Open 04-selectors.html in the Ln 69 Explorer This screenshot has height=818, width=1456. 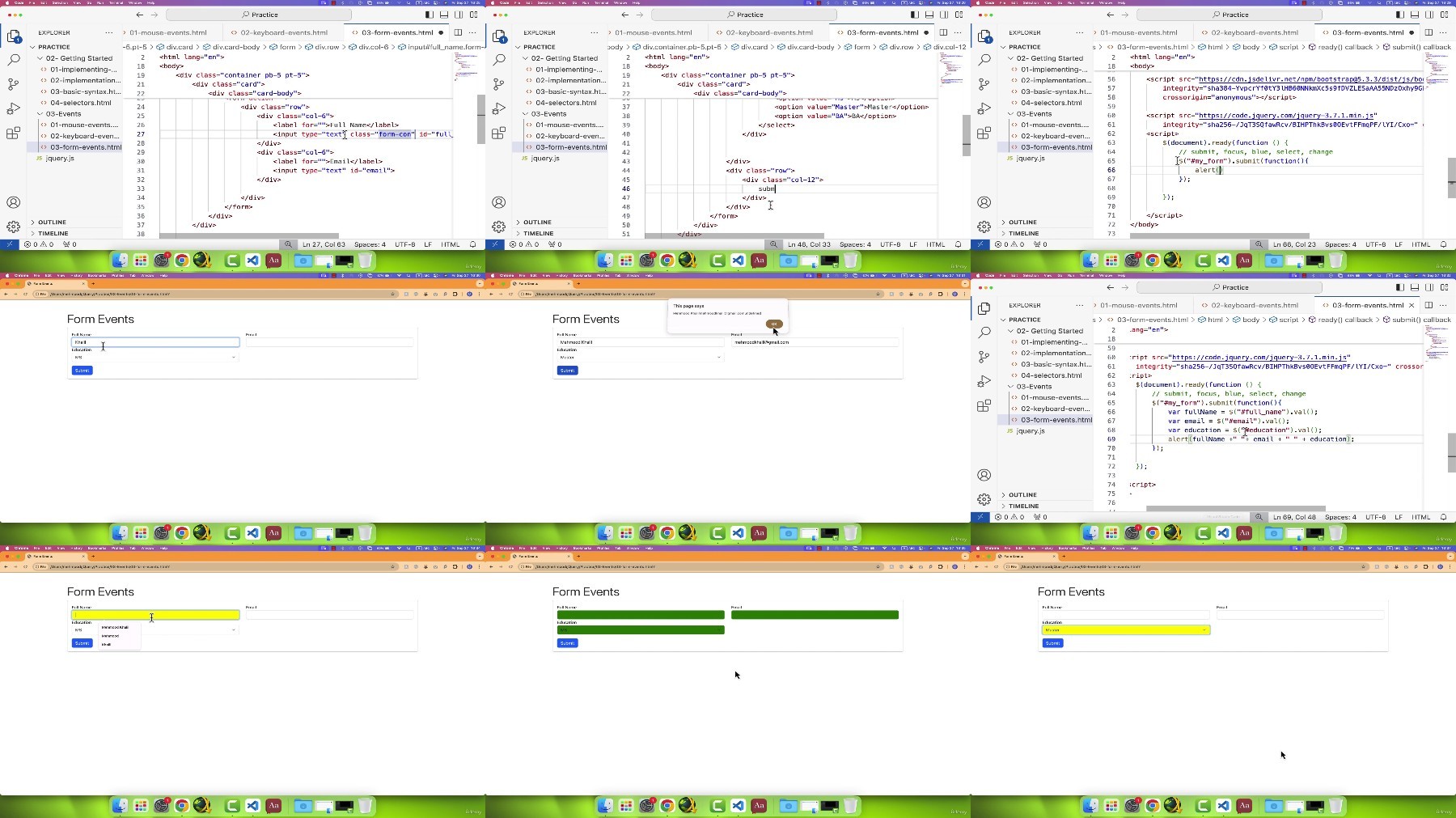[1051, 375]
